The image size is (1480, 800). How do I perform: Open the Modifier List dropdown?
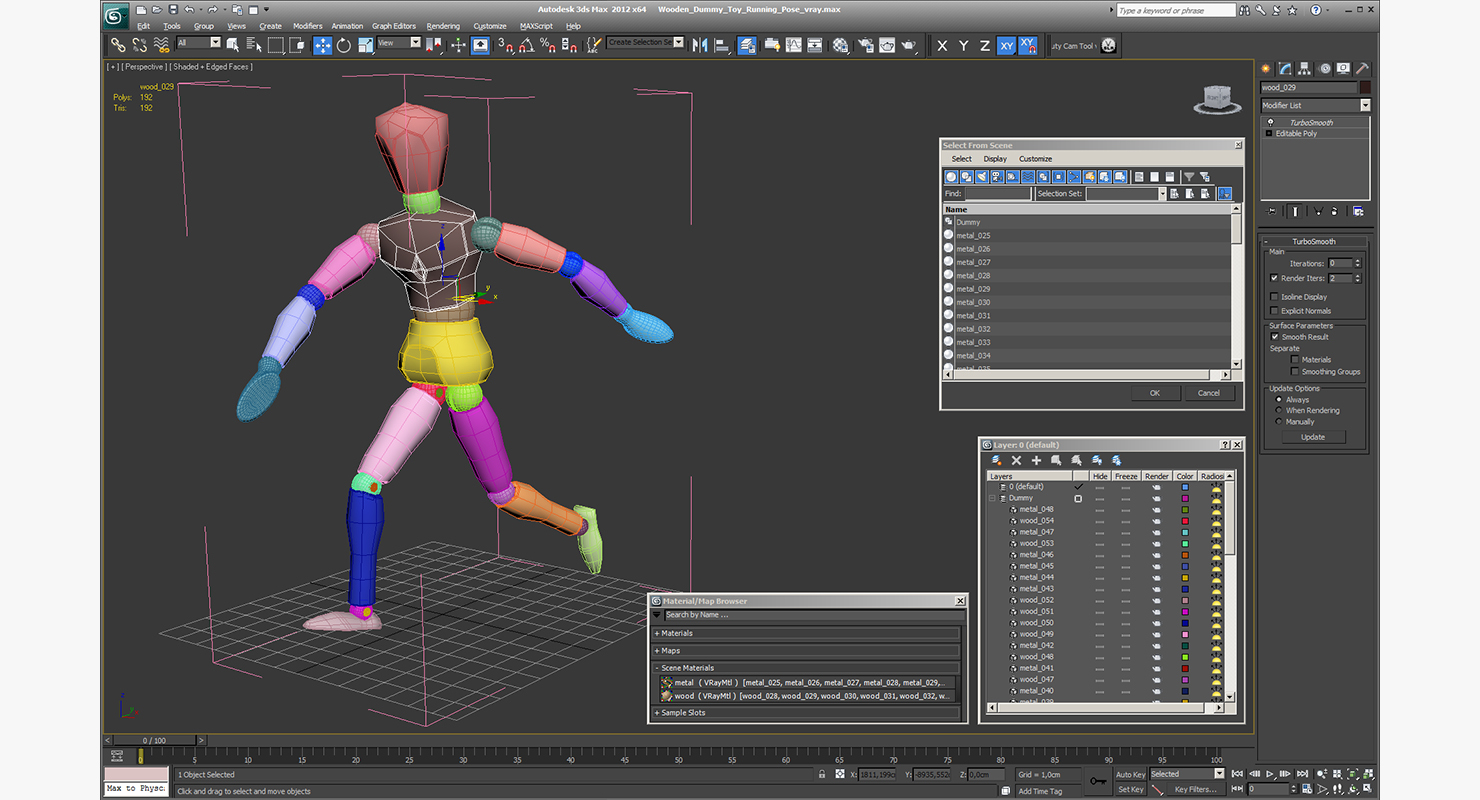coord(1364,105)
